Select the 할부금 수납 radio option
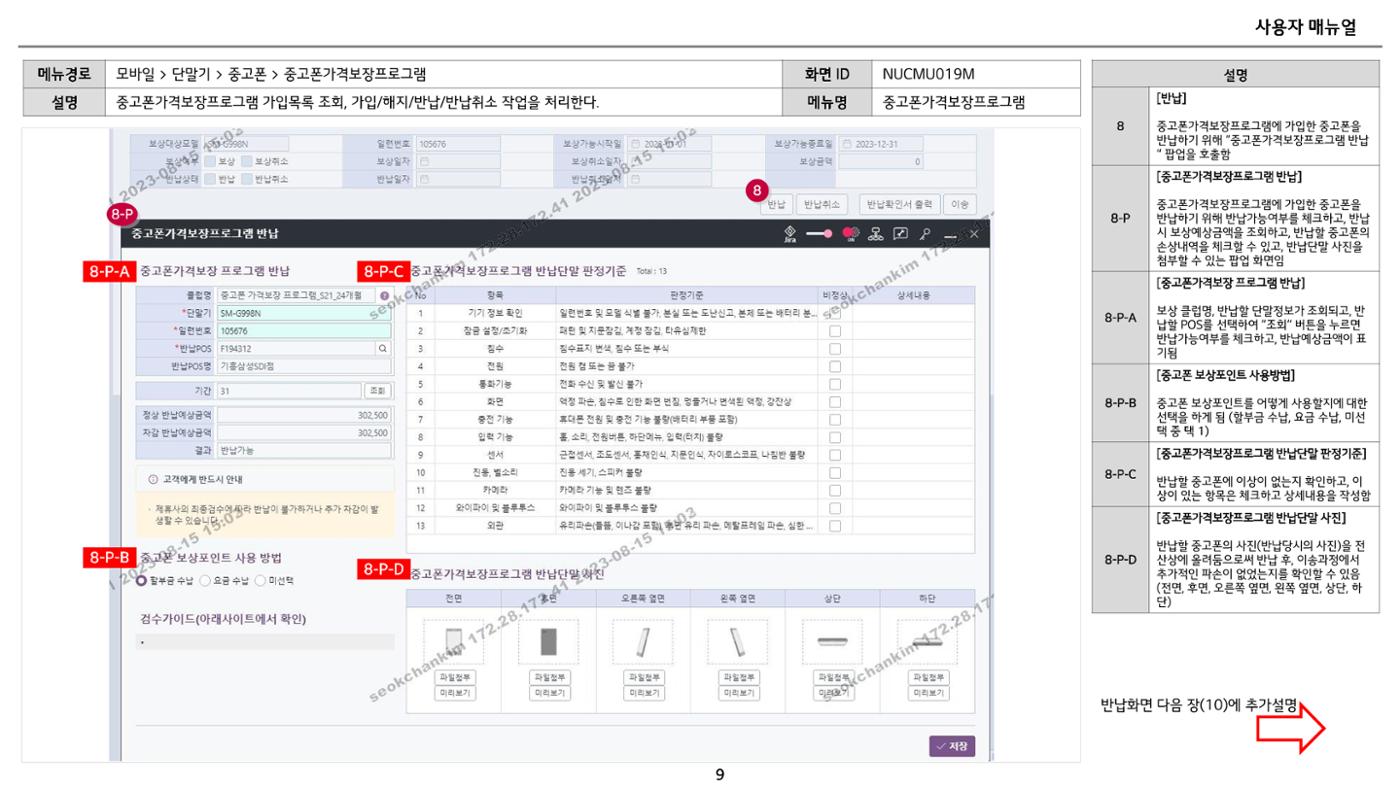The width and height of the screenshot is (1400, 788). pyautogui.click(x=142, y=579)
